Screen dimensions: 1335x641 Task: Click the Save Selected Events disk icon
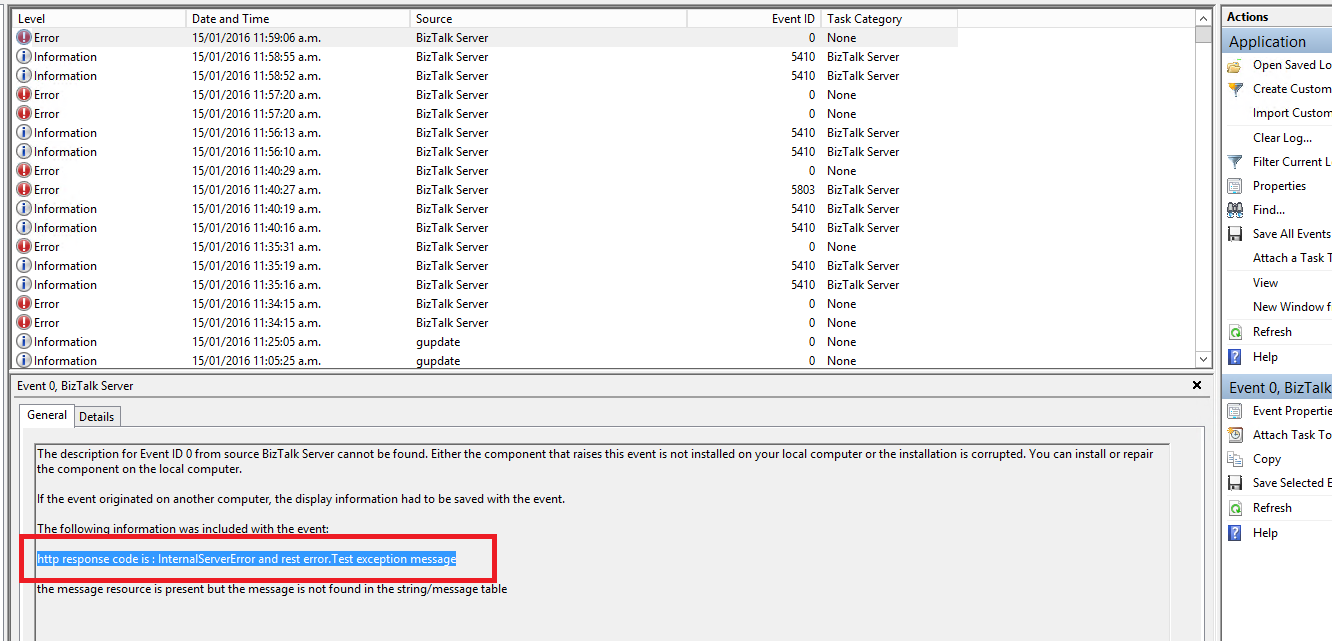click(x=1235, y=483)
